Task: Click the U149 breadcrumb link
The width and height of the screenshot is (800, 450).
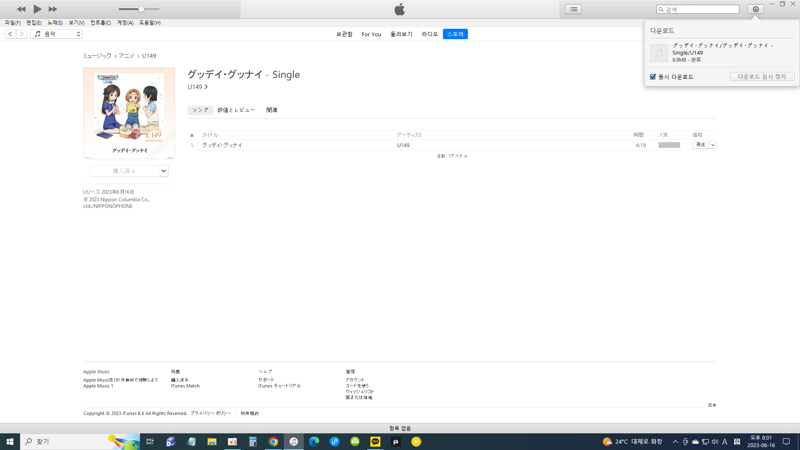Action: pyautogui.click(x=149, y=56)
